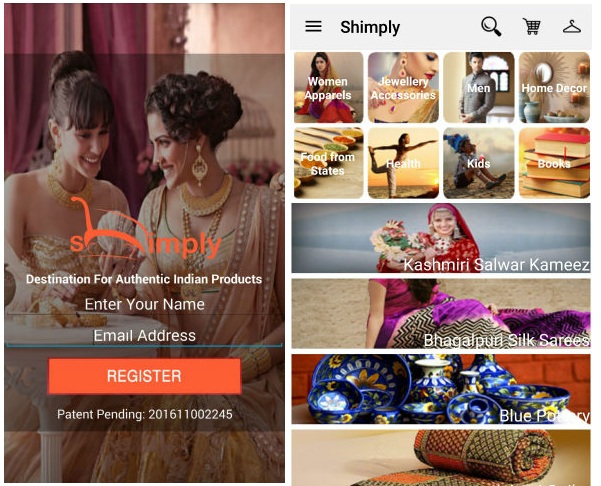This screenshot has width=601, height=486.
Task: Open Jewellery Accessories category
Action: 403,87
